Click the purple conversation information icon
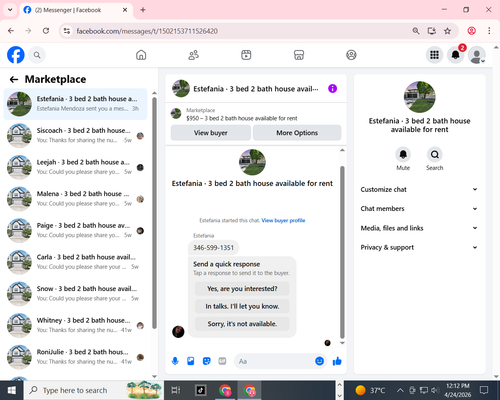The height and width of the screenshot is (400, 500). point(332,89)
